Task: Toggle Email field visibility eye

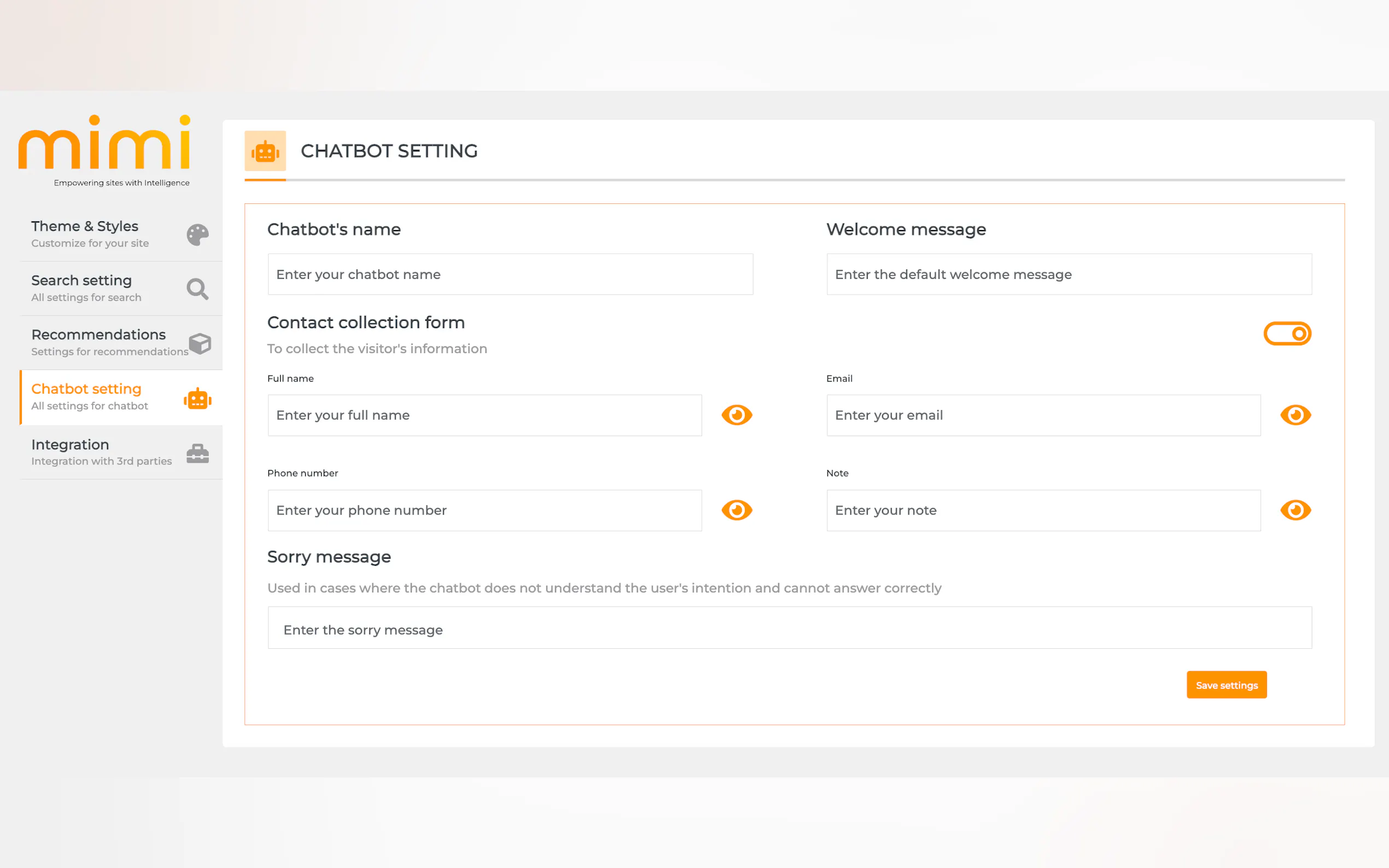Action: pos(1295,415)
